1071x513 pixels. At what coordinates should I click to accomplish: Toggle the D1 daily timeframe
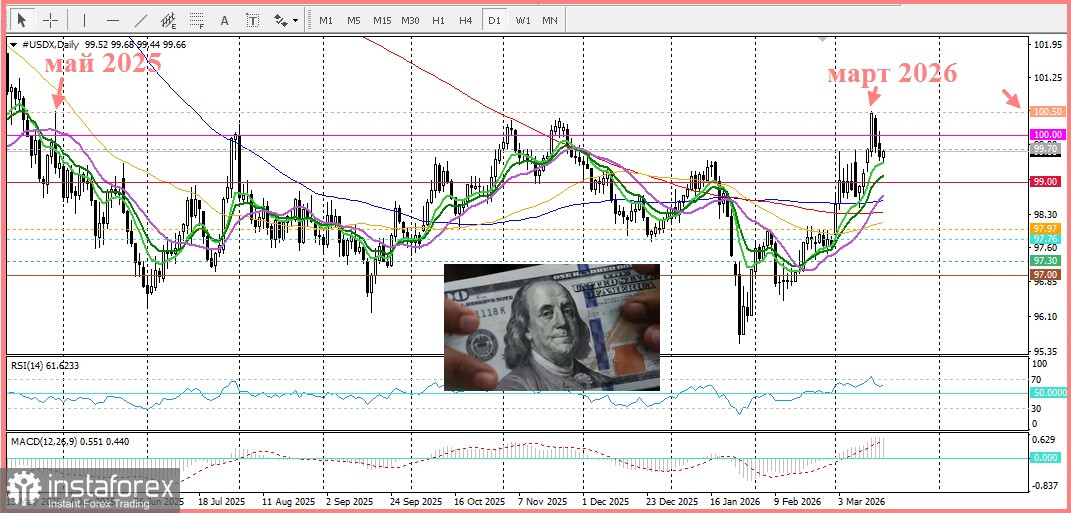click(494, 20)
